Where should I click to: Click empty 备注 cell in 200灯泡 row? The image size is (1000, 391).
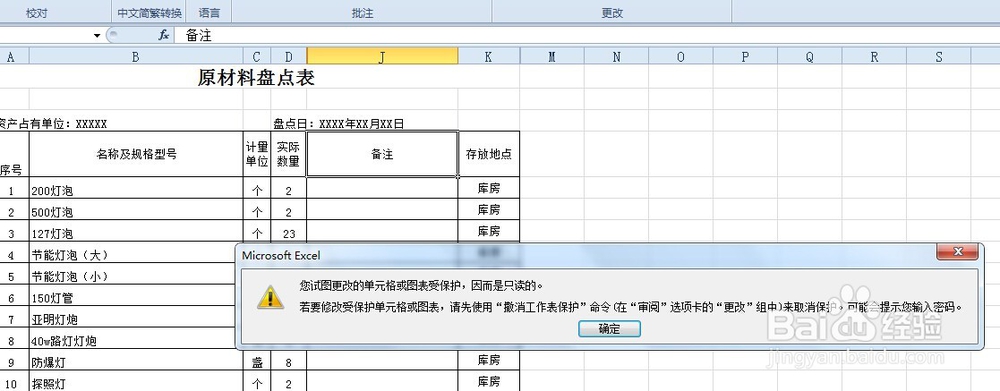point(382,188)
